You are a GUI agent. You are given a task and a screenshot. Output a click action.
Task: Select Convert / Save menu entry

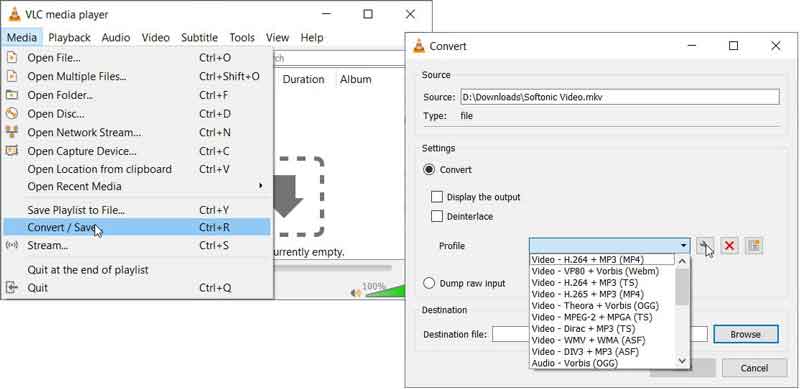pyautogui.click(x=137, y=228)
